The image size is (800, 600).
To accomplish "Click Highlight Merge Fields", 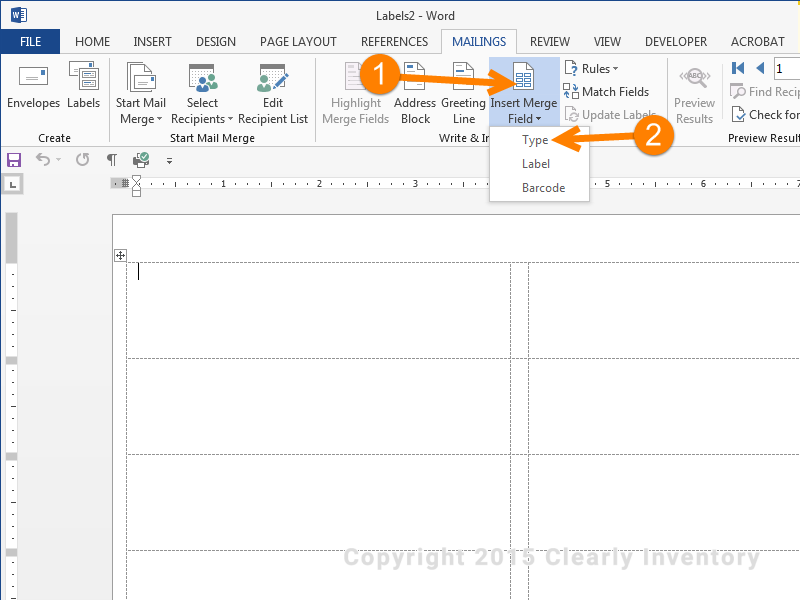I will pos(356,92).
